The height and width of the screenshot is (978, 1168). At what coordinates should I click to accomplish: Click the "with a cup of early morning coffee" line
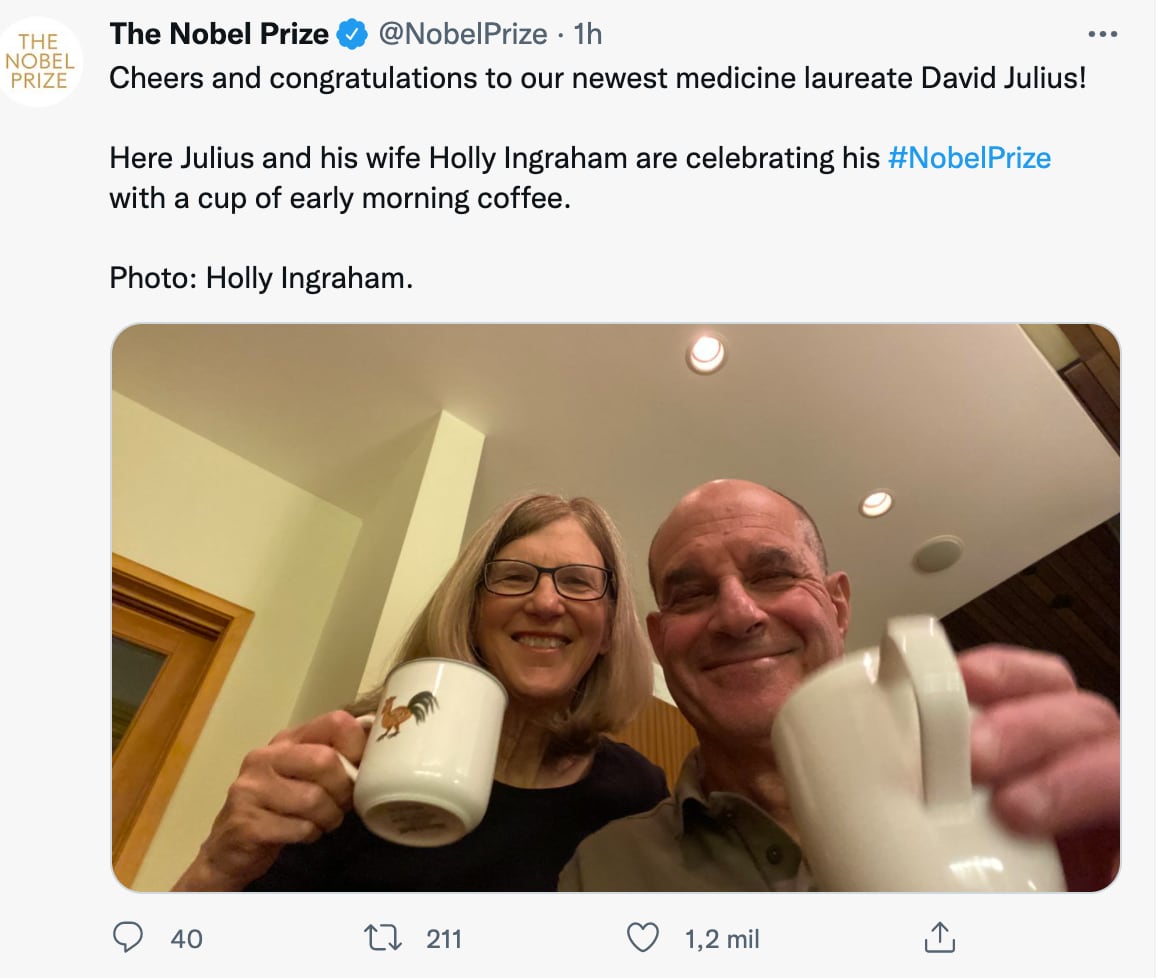coord(339,198)
